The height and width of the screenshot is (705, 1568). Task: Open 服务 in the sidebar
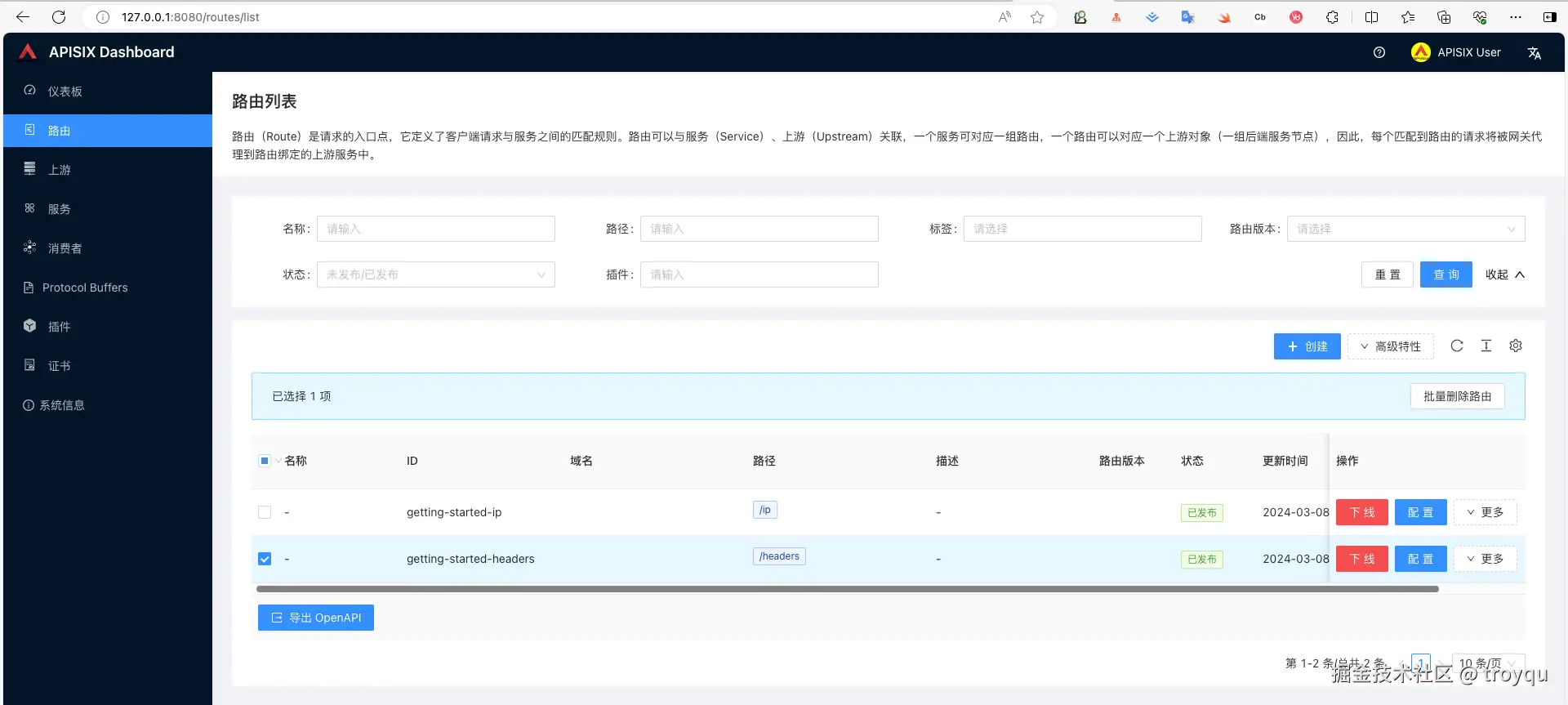(108, 209)
